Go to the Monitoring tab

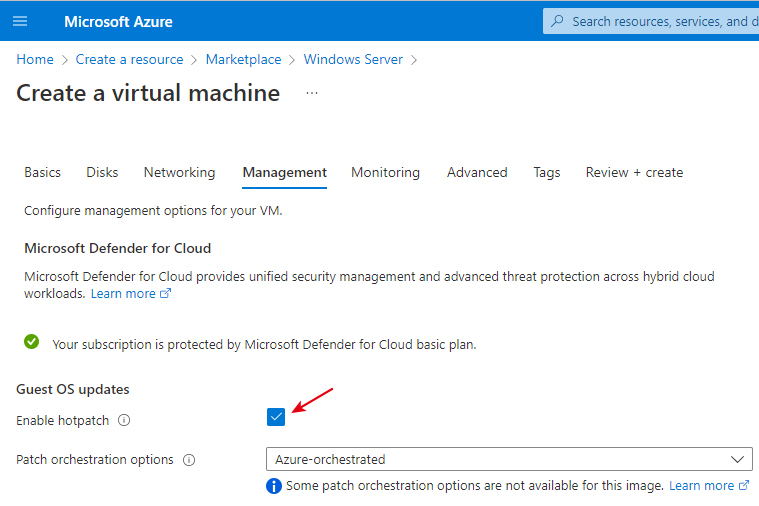click(x=385, y=172)
